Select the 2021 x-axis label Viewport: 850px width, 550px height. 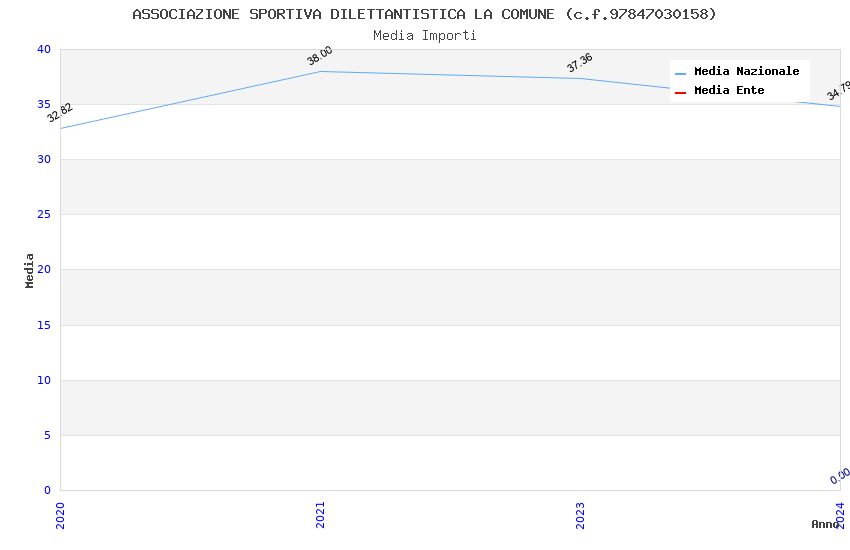point(320,515)
